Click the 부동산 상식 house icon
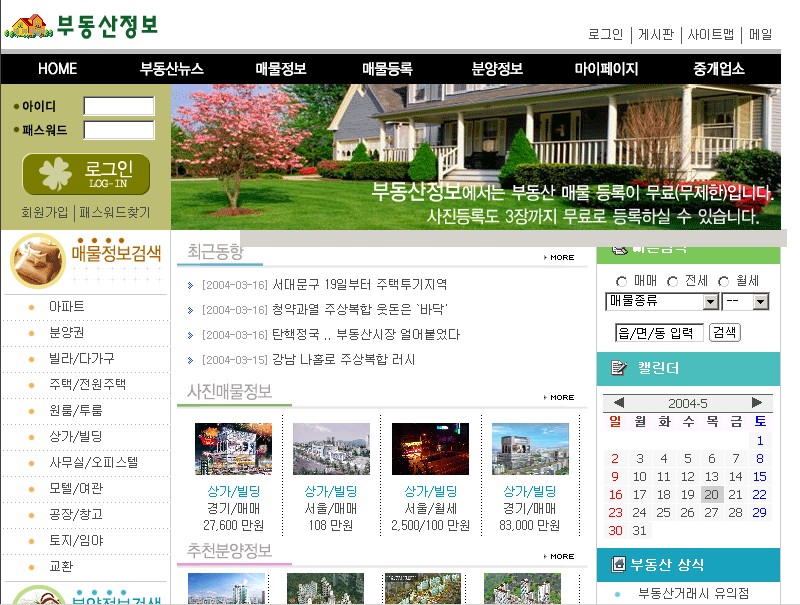 tap(617, 565)
